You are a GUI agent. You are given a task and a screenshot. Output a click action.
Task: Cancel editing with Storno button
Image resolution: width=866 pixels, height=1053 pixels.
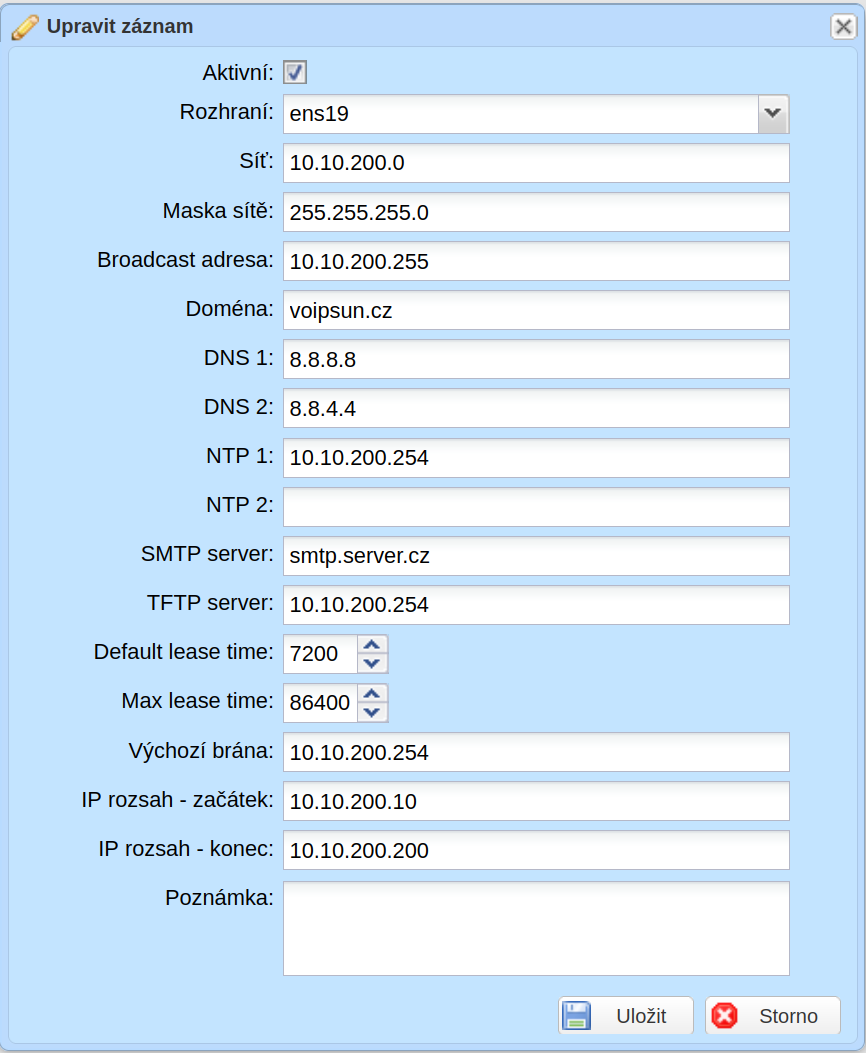[x=773, y=1015]
